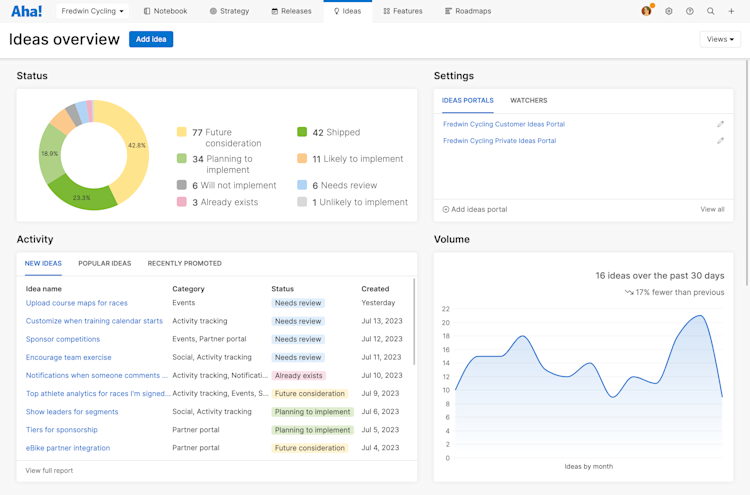Click the Aha! logo

(x=26, y=11)
